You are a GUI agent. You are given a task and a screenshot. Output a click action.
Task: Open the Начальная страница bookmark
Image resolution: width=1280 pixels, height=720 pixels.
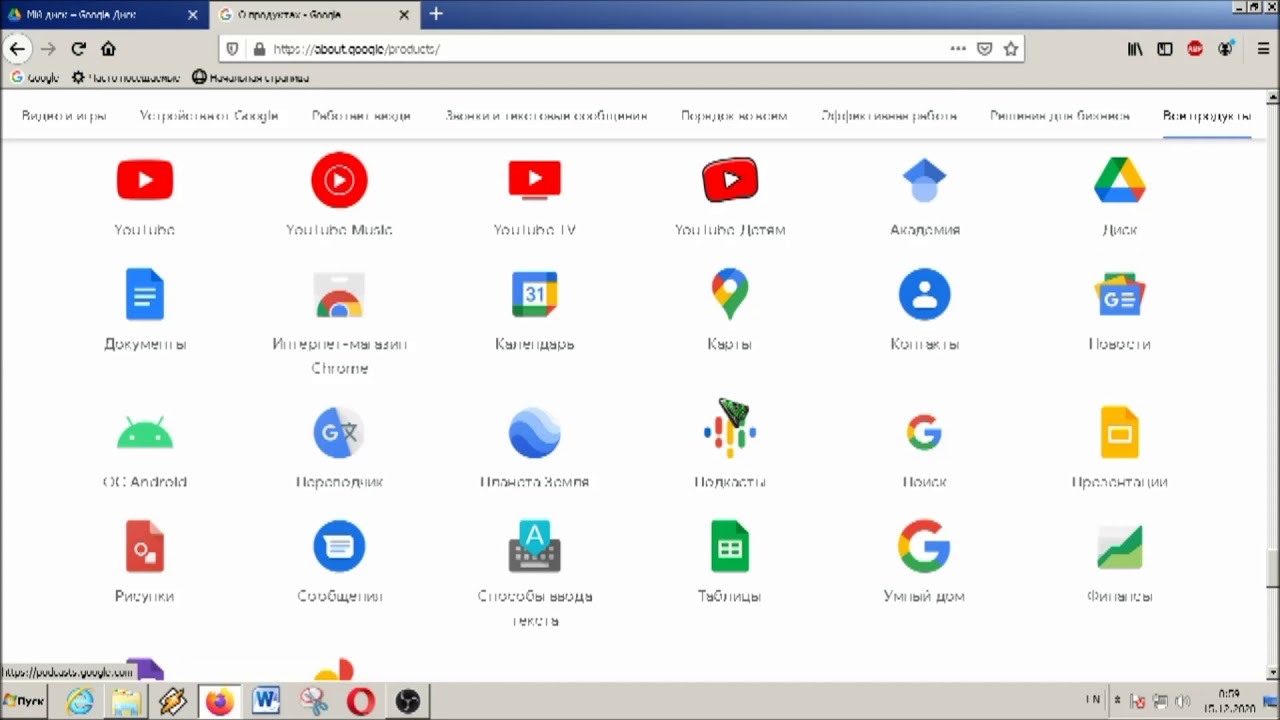click(250, 78)
